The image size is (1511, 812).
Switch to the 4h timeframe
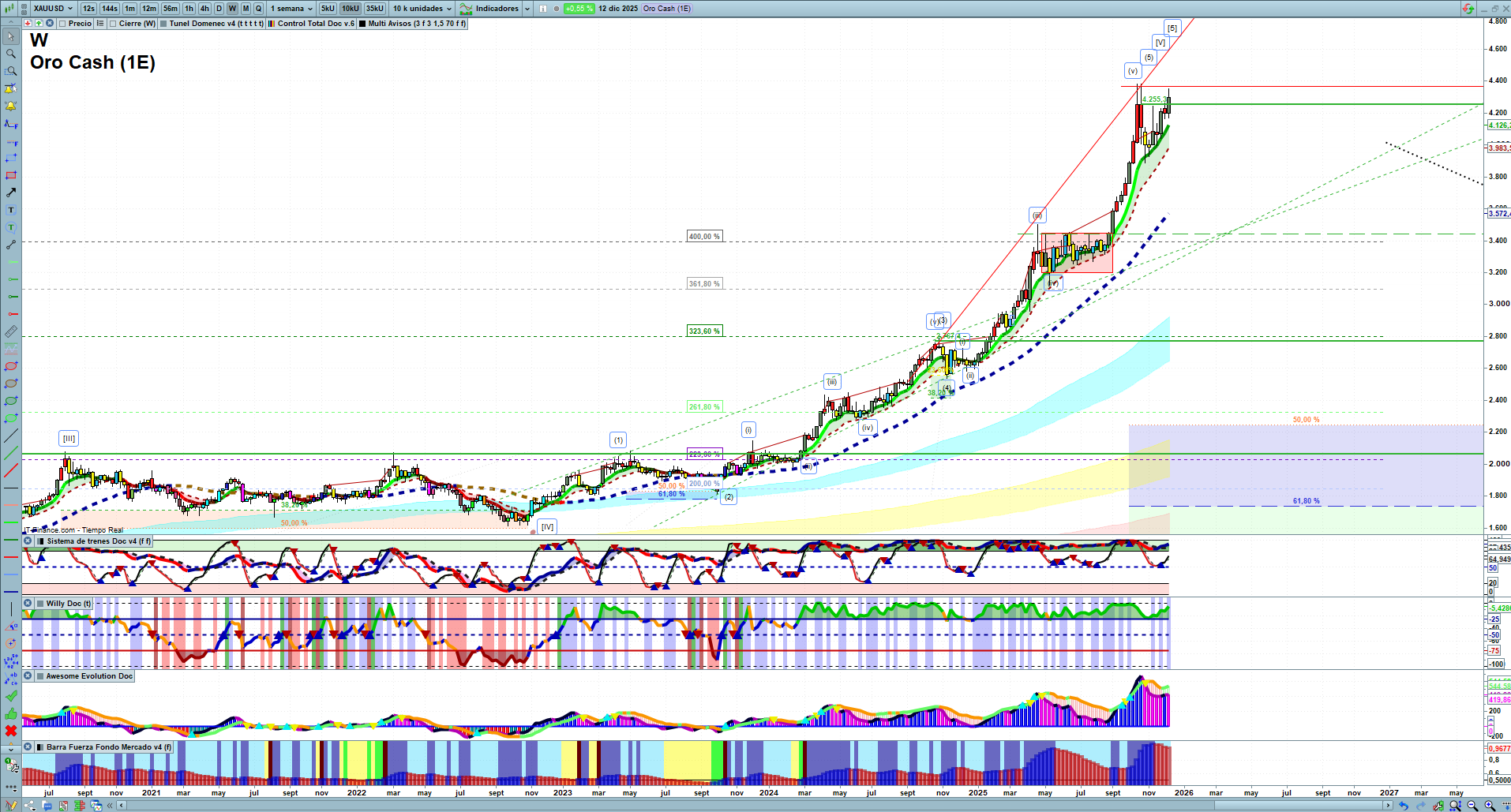[x=204, y=9]
